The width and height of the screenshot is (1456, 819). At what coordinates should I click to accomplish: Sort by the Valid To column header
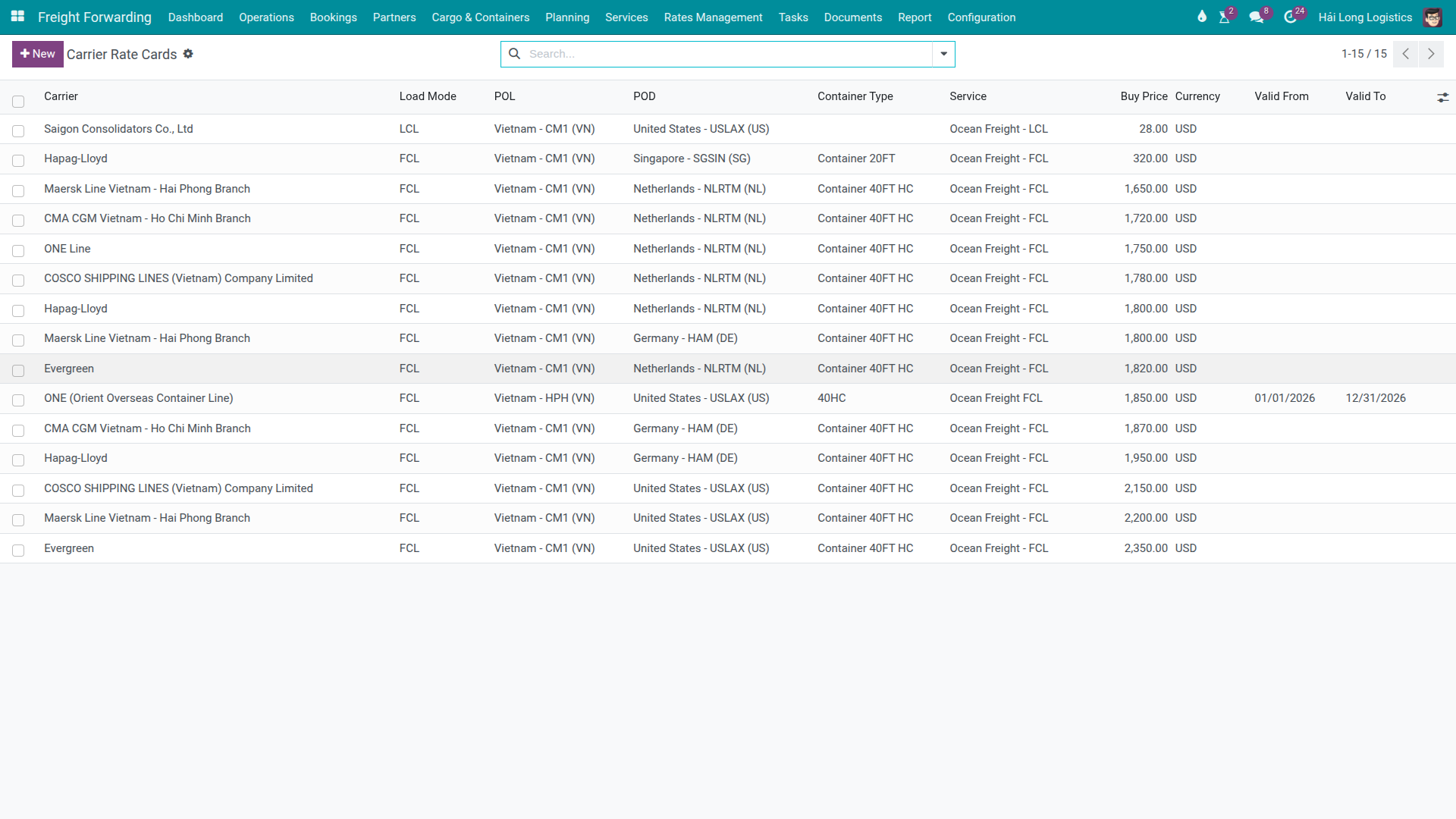pos(1365,96)
